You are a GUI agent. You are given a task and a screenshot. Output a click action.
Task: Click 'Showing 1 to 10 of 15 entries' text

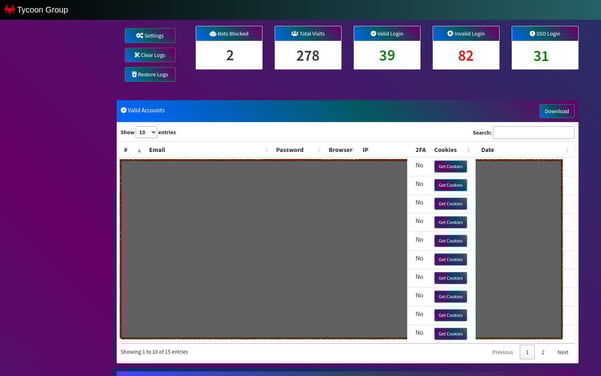(x=154, y=352)
